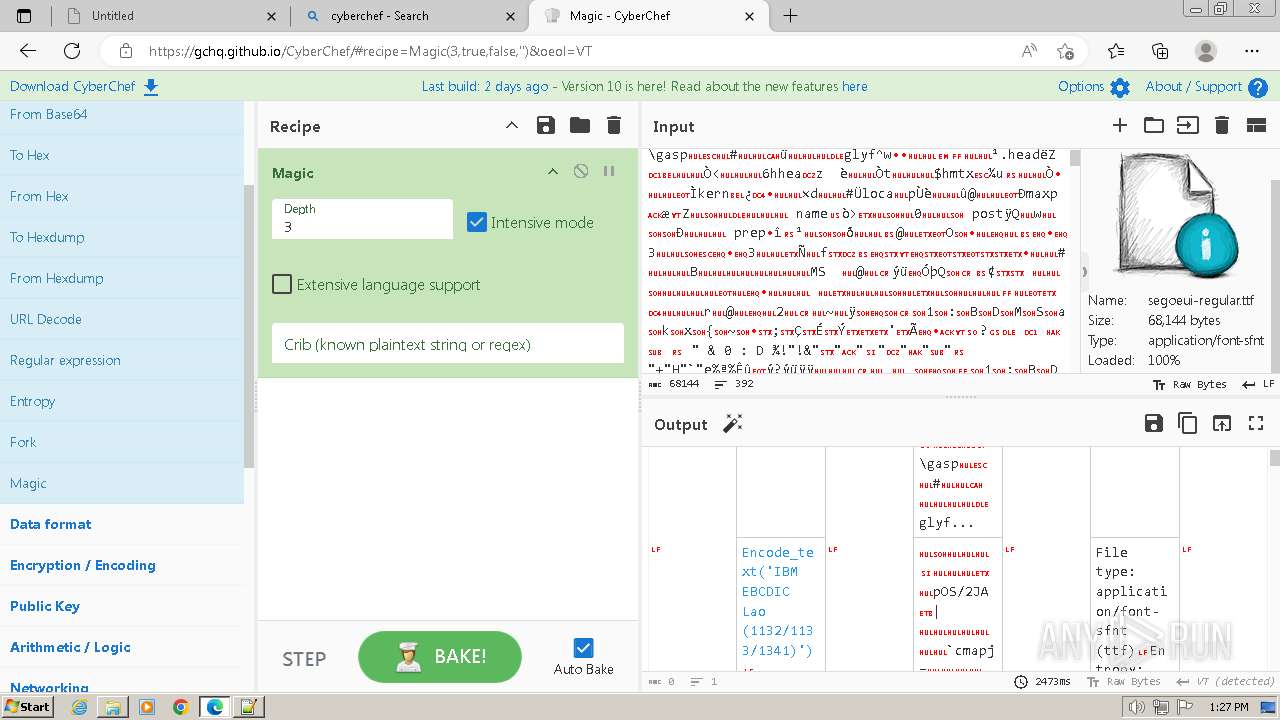Select the From Base64 operation

[x=121, y=114]
